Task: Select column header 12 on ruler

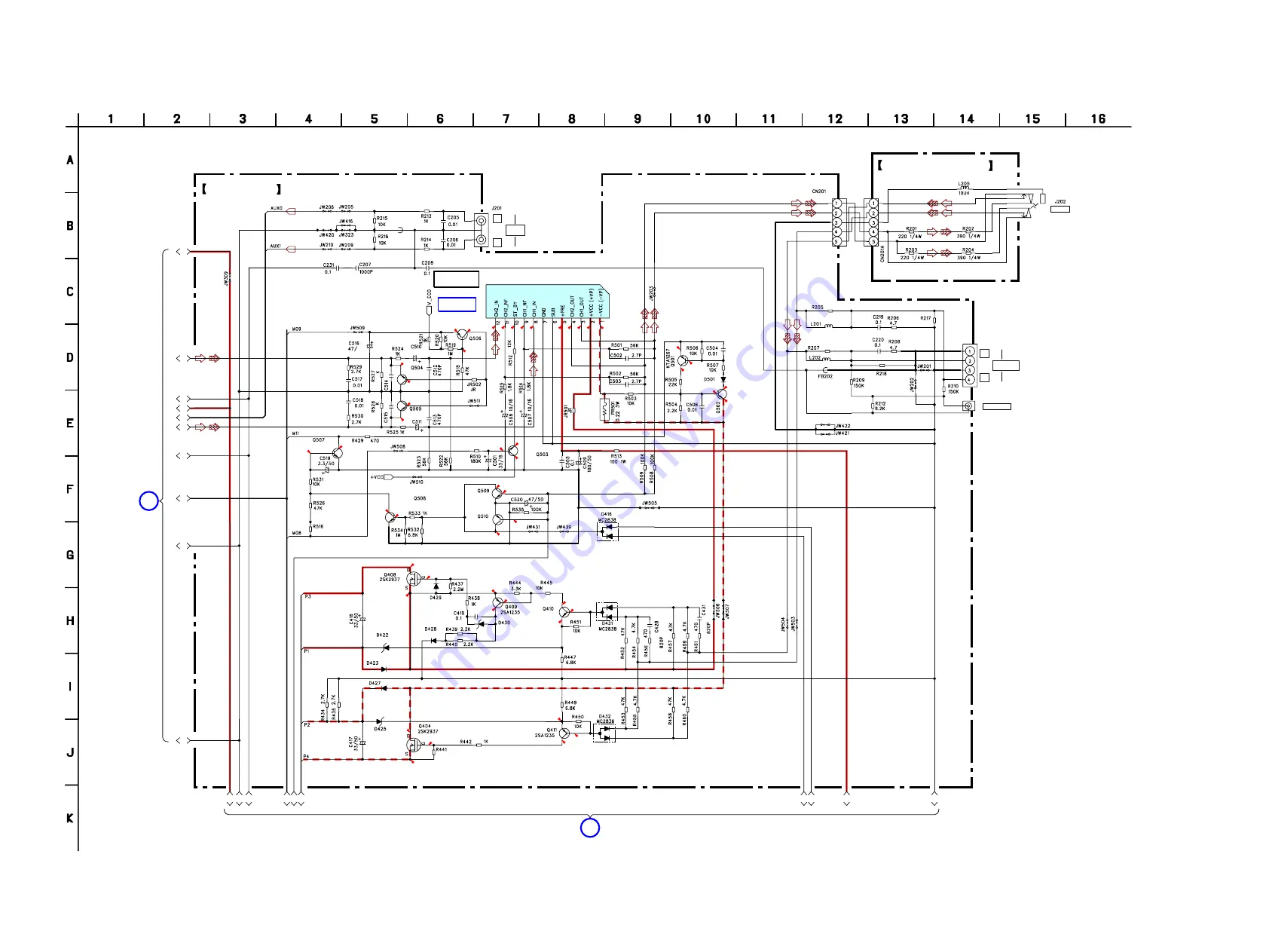Action: coord(835,119)
